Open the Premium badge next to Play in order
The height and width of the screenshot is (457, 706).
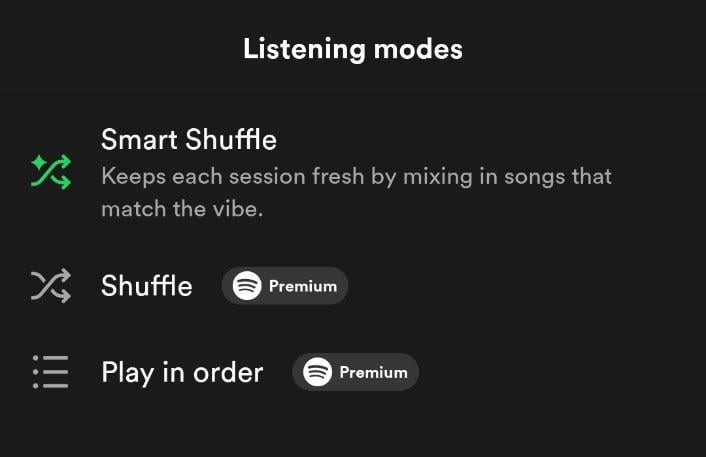coord(355,373)
